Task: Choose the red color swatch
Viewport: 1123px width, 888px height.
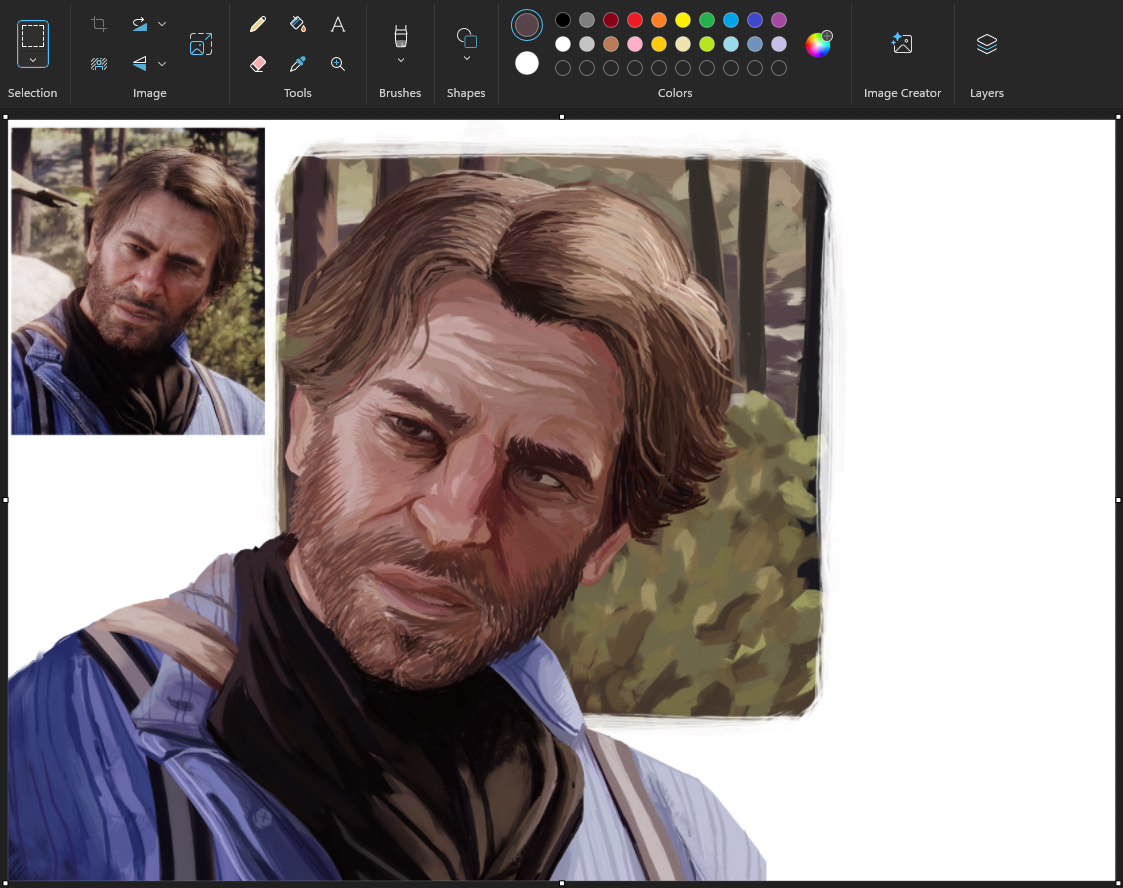Action: pos(635,20)
